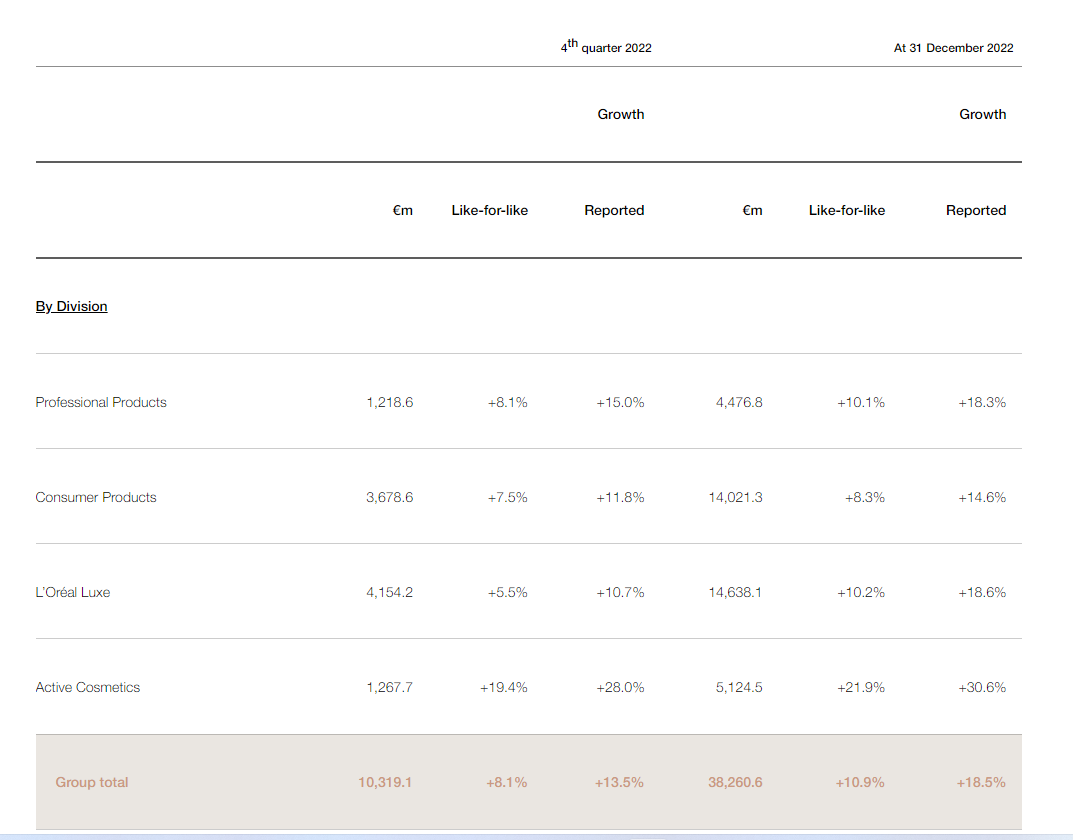The width and height of the screenshot is (1073, 840).
Task: Click the 38,260.6 Group total figure
Action: tap(735, 783)
